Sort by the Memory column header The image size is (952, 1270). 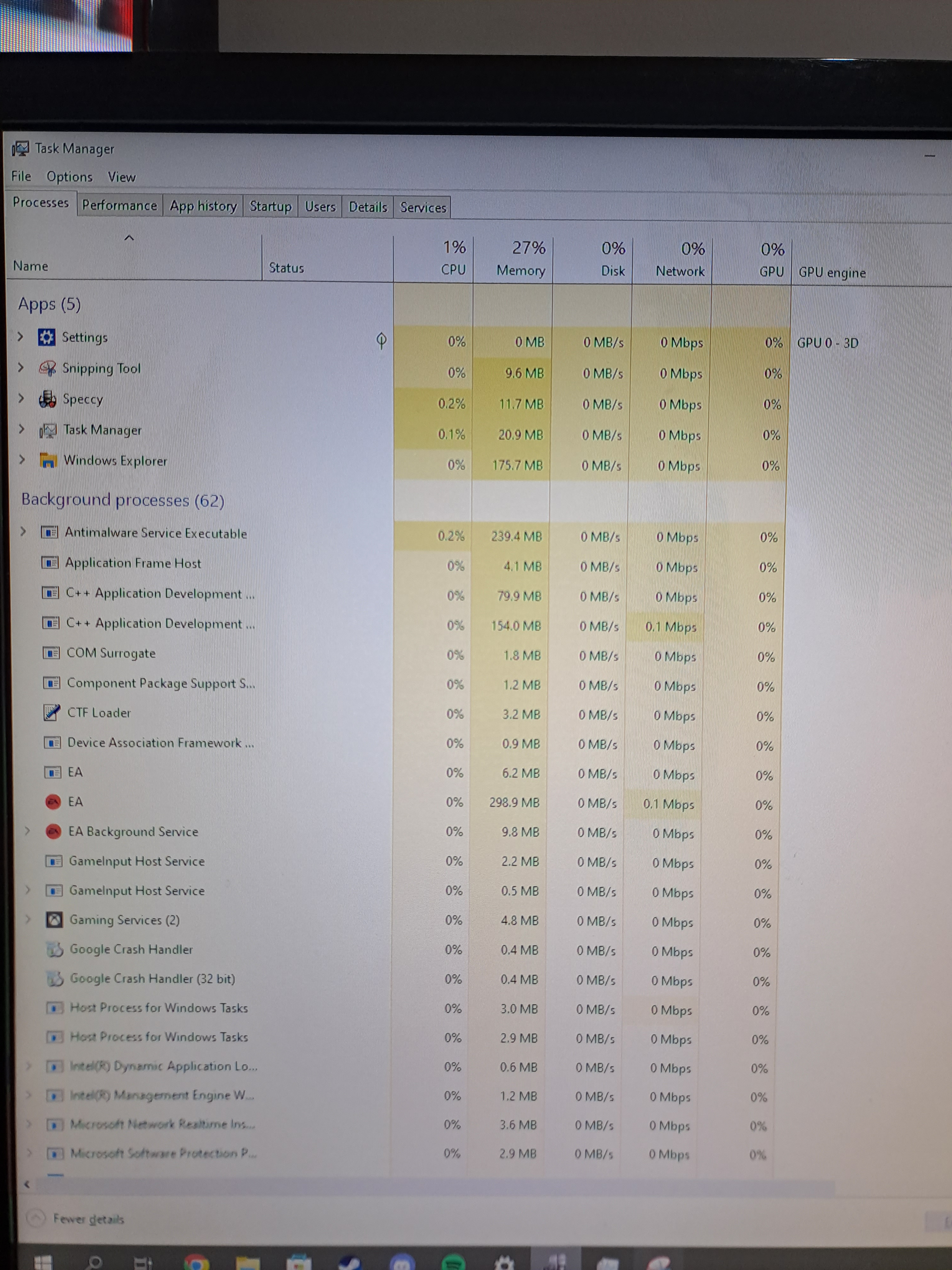513,259
